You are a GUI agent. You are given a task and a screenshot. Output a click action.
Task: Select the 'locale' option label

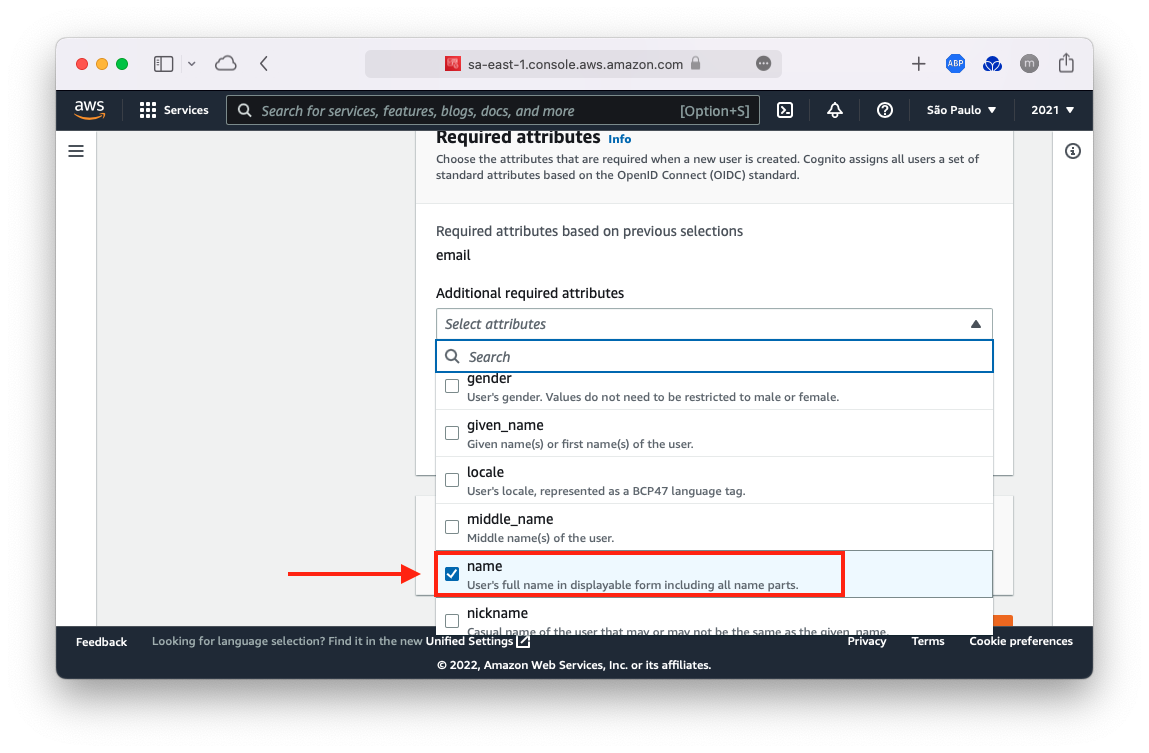coord(485,472)
